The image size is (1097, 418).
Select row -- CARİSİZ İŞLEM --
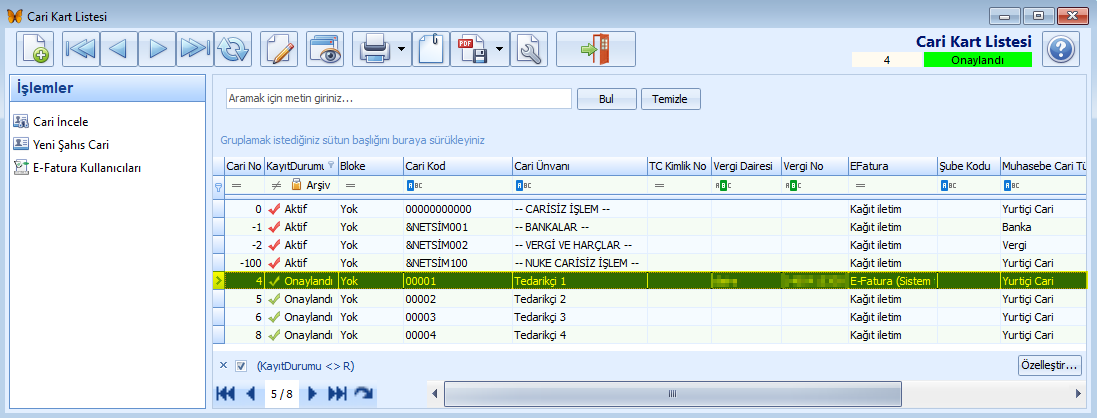pos(648,209)
